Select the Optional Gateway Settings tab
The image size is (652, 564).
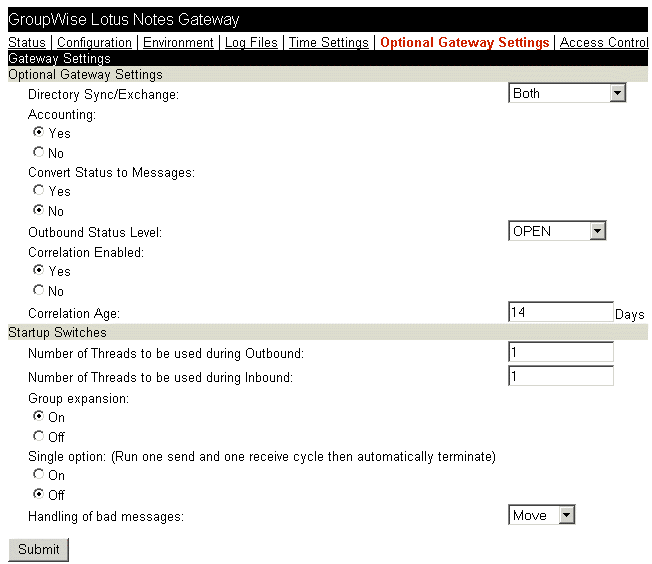tap(464, 42)
